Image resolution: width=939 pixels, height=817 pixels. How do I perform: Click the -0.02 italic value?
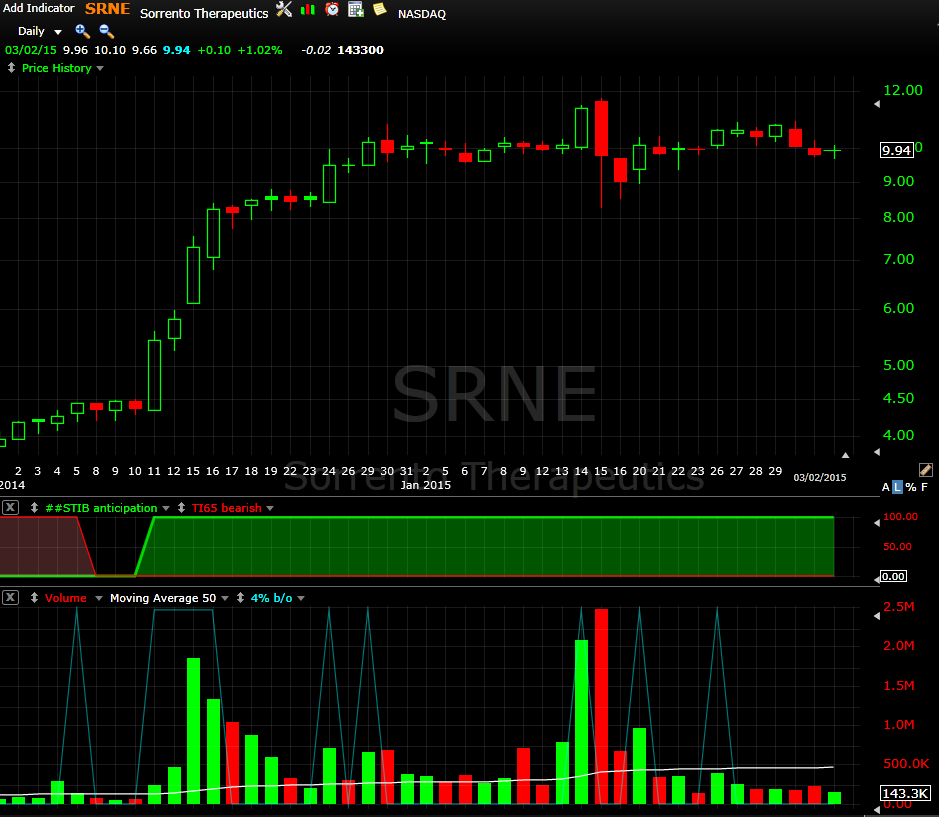(x=316, y=50)
